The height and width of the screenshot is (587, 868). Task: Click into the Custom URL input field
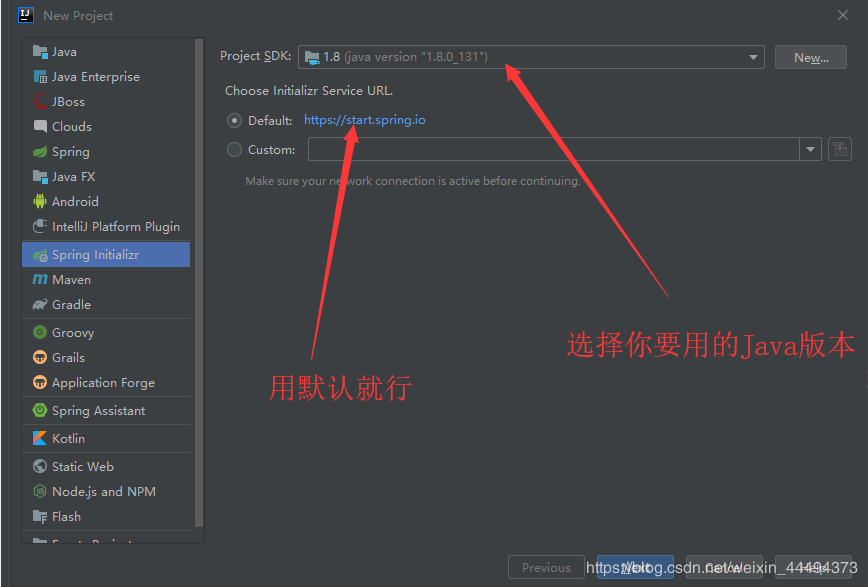[x=554, y=150]
